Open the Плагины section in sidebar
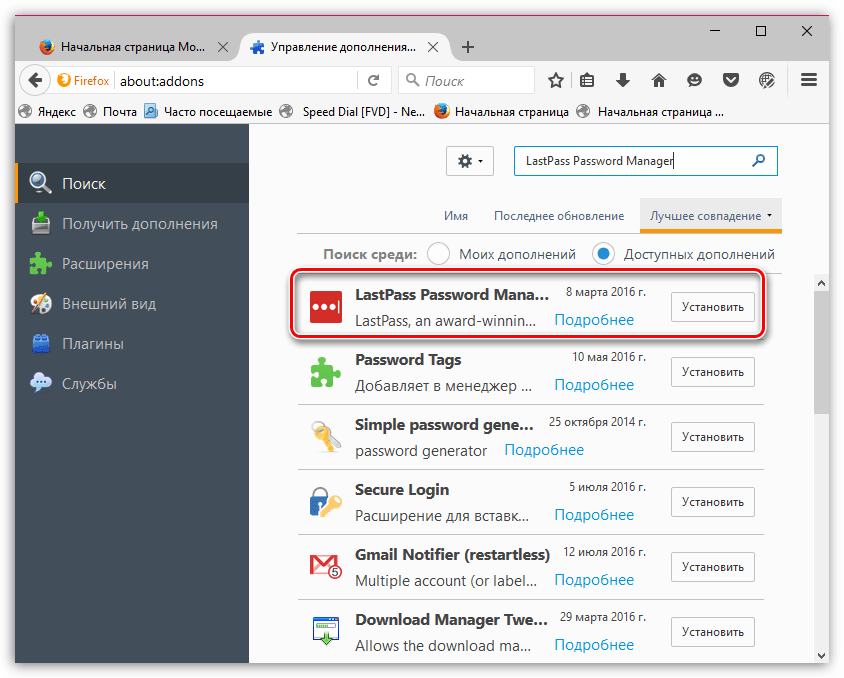This screenshot has width=844, height=678. [132, 343]
